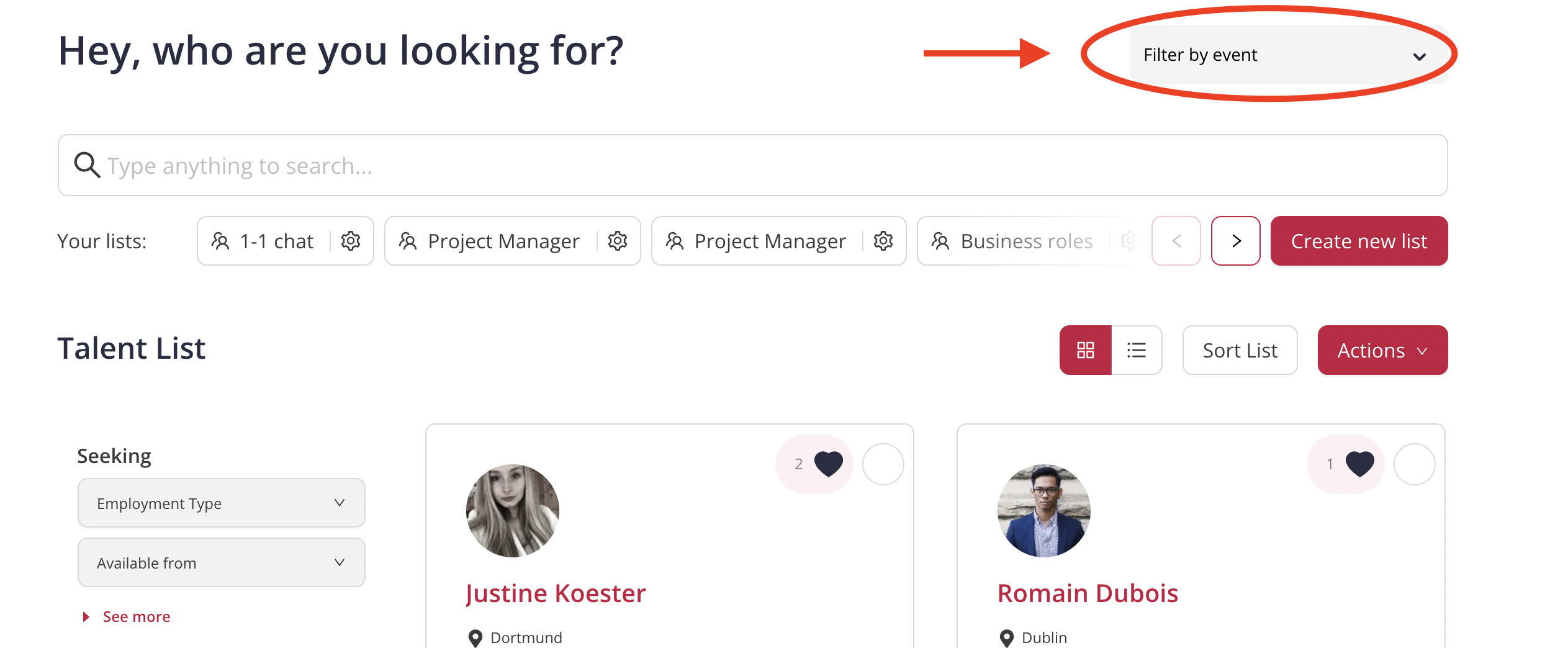The width and height of the screenshot is (1568, 648).
Task: Click Create new list button
Action: (1359, 241)
